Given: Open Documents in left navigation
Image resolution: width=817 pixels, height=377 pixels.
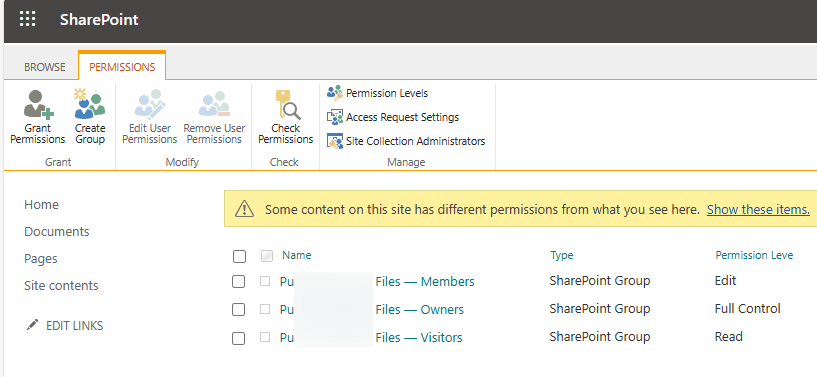Looking at the screenshot, I should [57, 232].
